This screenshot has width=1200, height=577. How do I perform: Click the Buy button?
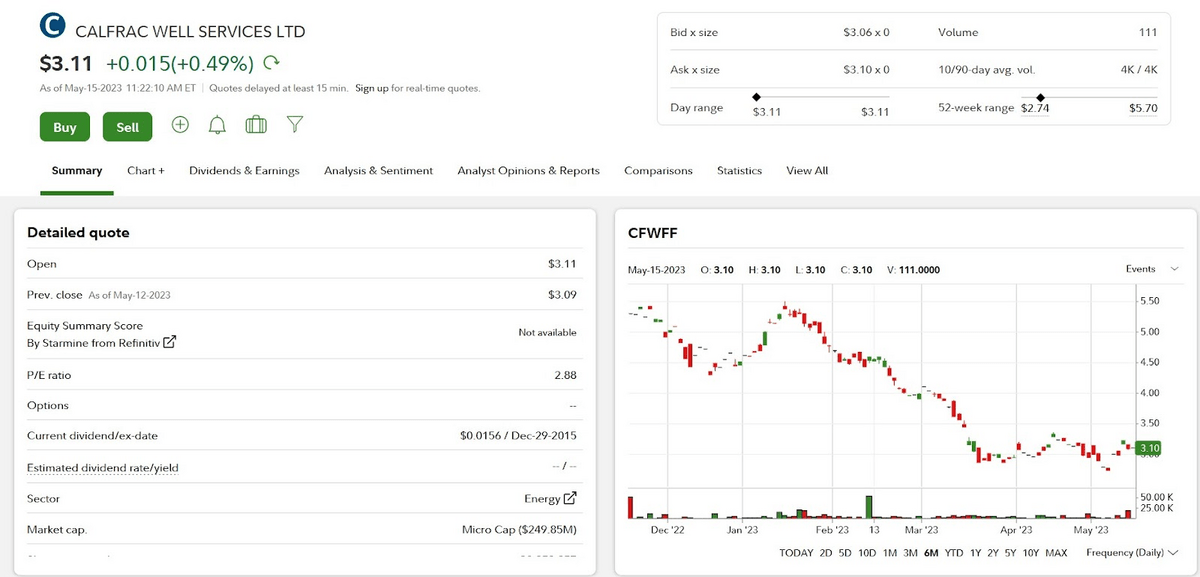click(64, 127)
